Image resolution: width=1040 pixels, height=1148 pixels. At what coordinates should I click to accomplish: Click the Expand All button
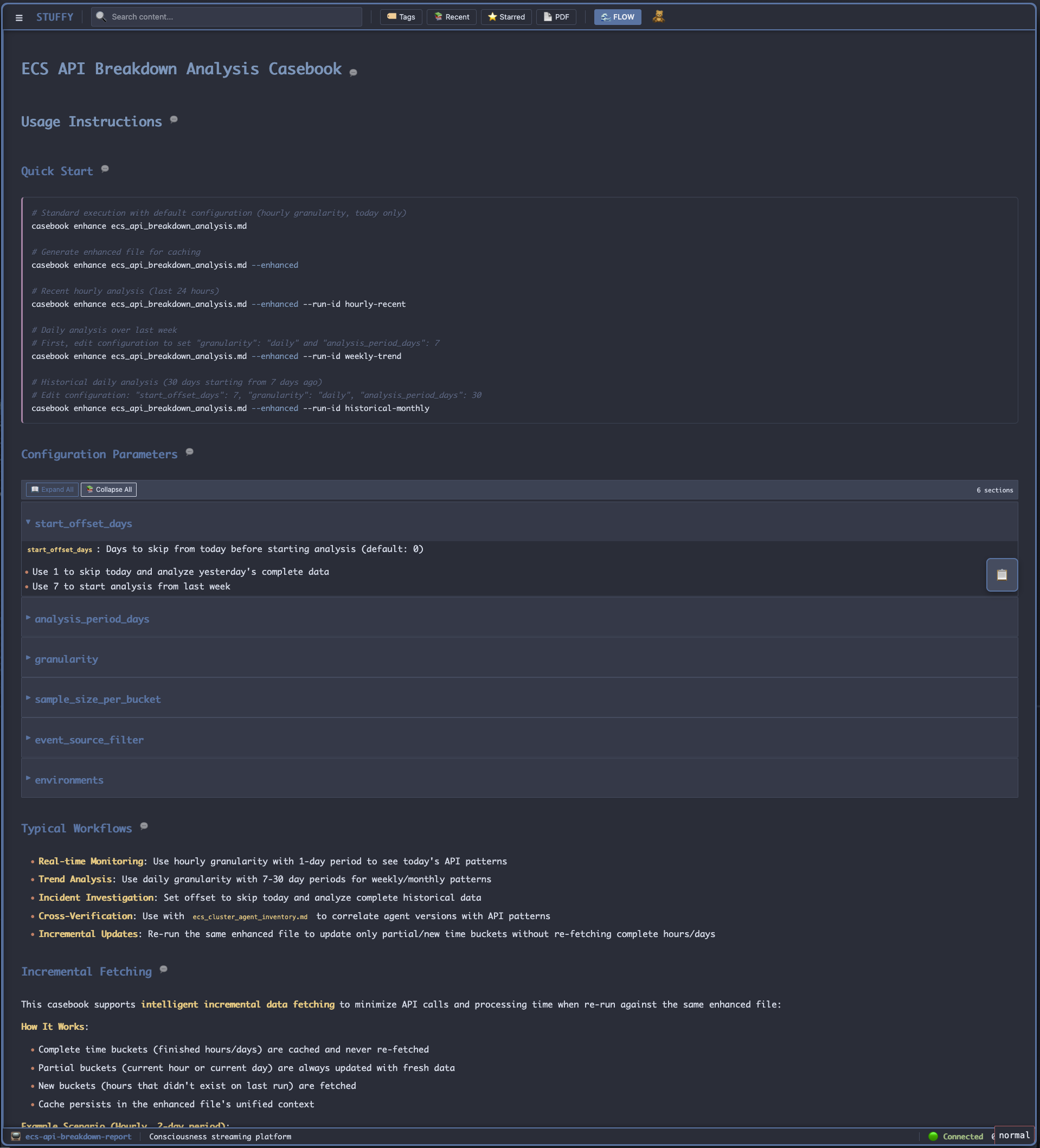tap(52, 490)
